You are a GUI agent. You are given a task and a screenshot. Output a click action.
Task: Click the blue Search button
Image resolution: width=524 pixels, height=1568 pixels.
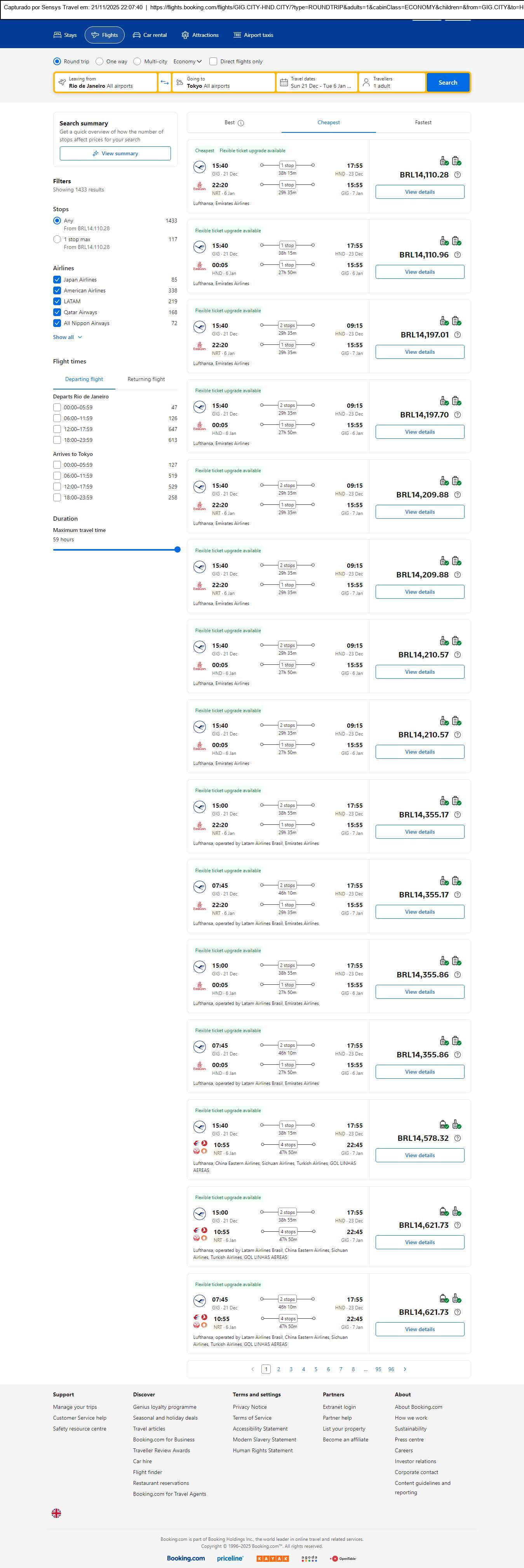tap(448, 83)
